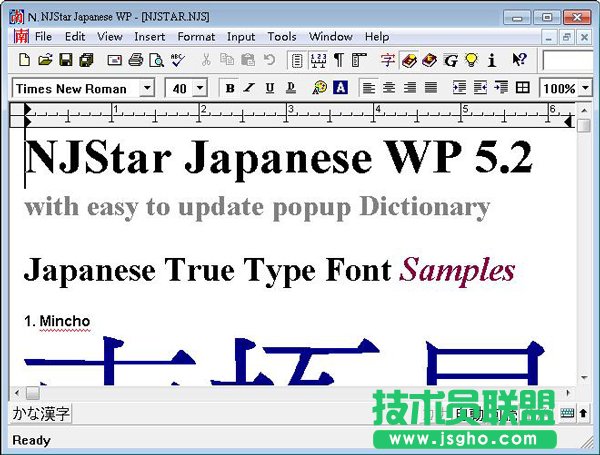Open a file with the folder icon
This screenshot has width=600, height=455.
tap(45, 61)
